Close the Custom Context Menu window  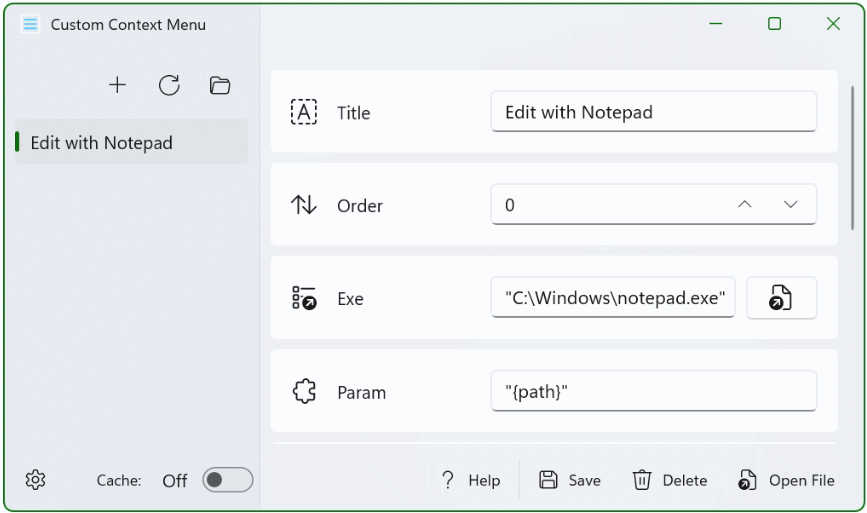pos(833,24)
